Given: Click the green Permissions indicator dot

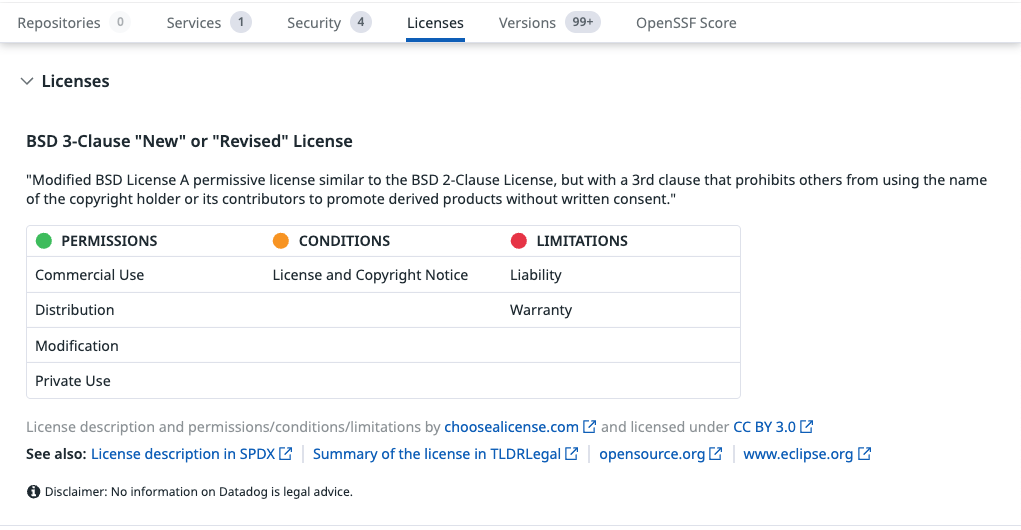Looking at the screenshot, I should click(44, 241).
